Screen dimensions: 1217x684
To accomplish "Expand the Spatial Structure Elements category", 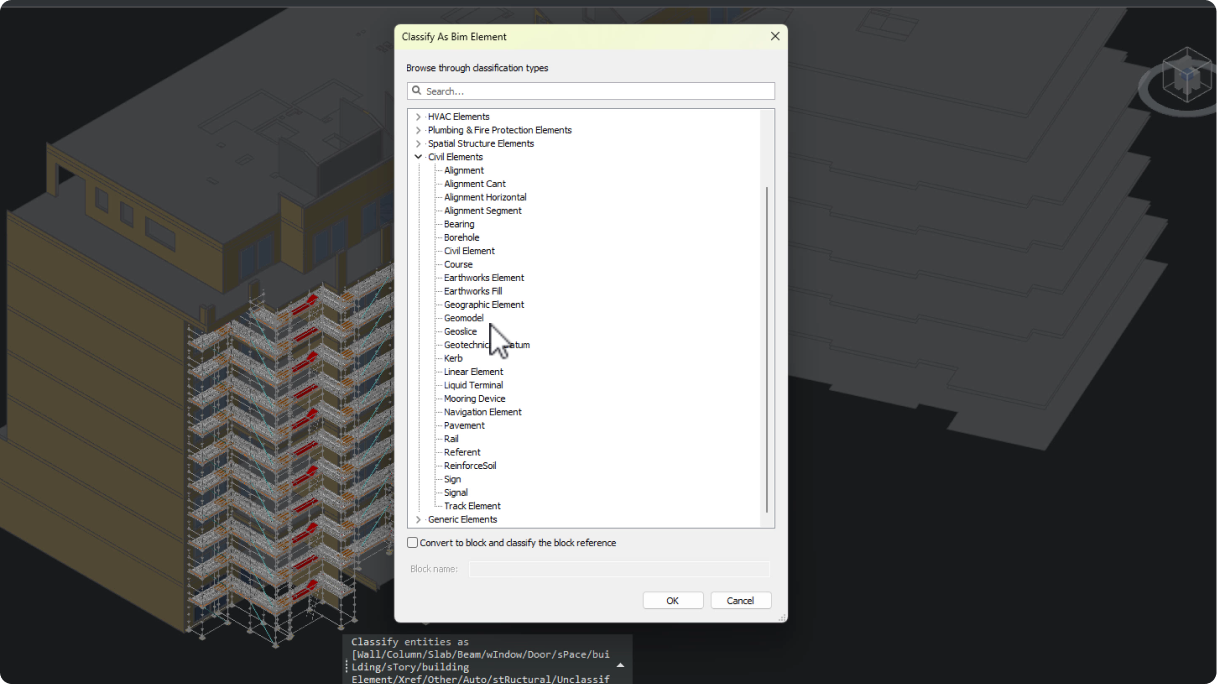I will (418, 143).
